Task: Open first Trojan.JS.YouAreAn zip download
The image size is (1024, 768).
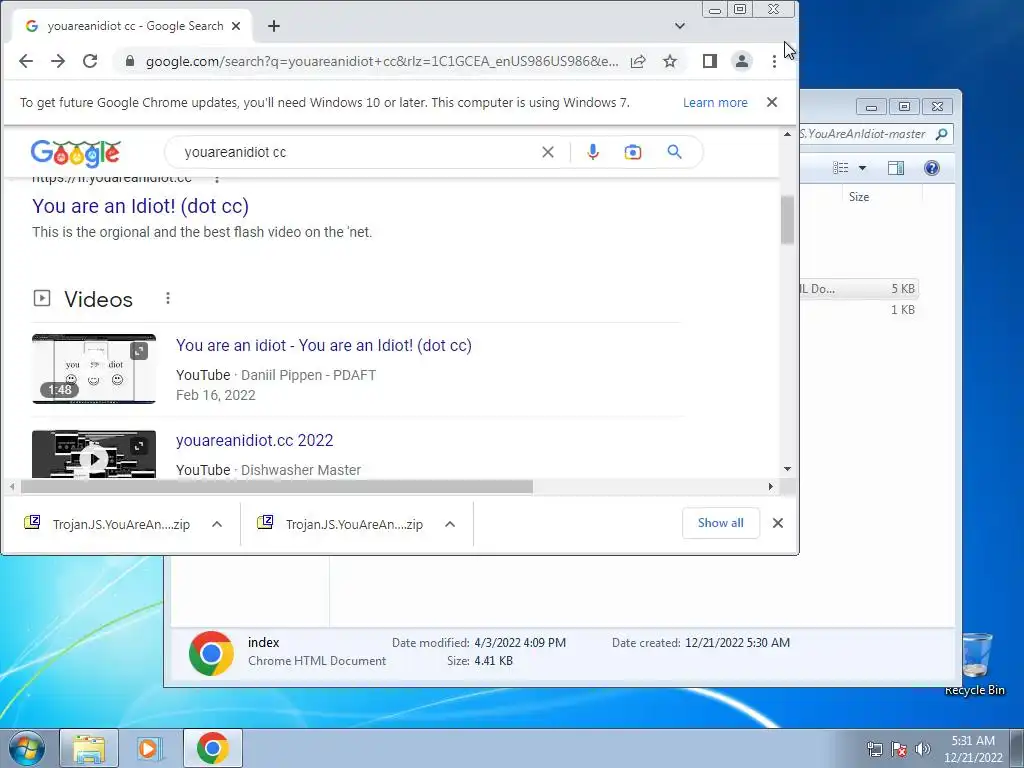Action: pyautogui.click(x=108, y=524)
